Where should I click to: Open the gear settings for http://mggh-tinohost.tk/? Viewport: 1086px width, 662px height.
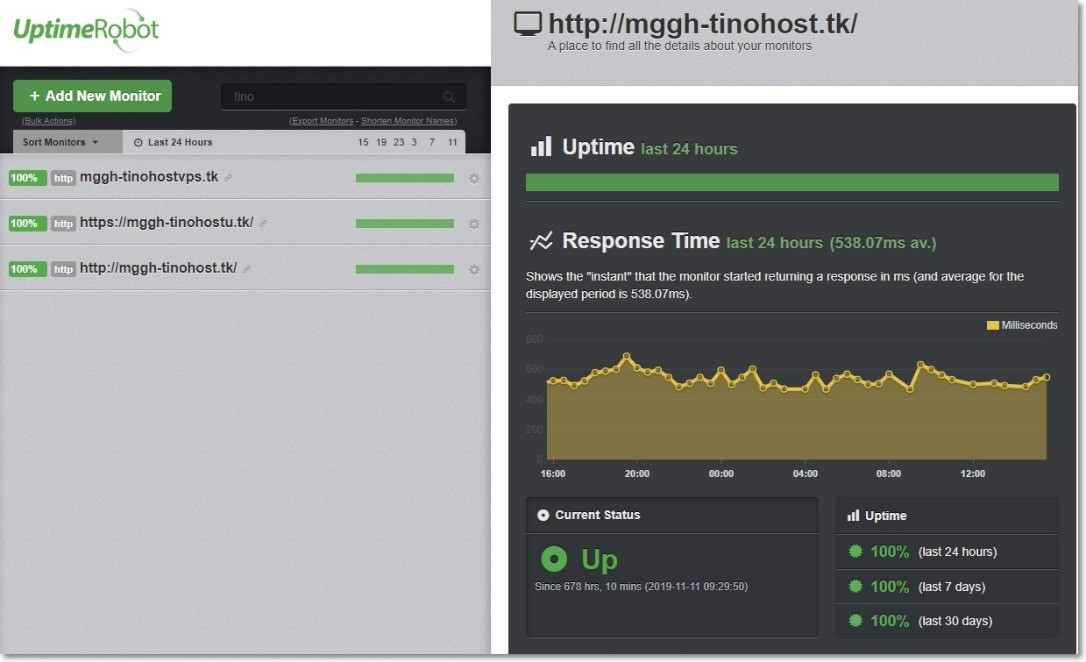pyautogui.click(x=474, y=270)
